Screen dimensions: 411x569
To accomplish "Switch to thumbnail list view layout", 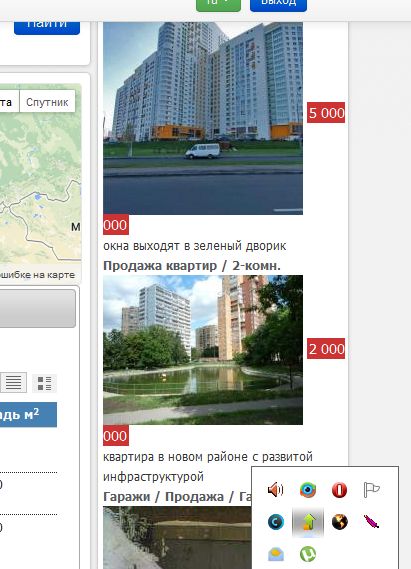I will coord(44,383).
